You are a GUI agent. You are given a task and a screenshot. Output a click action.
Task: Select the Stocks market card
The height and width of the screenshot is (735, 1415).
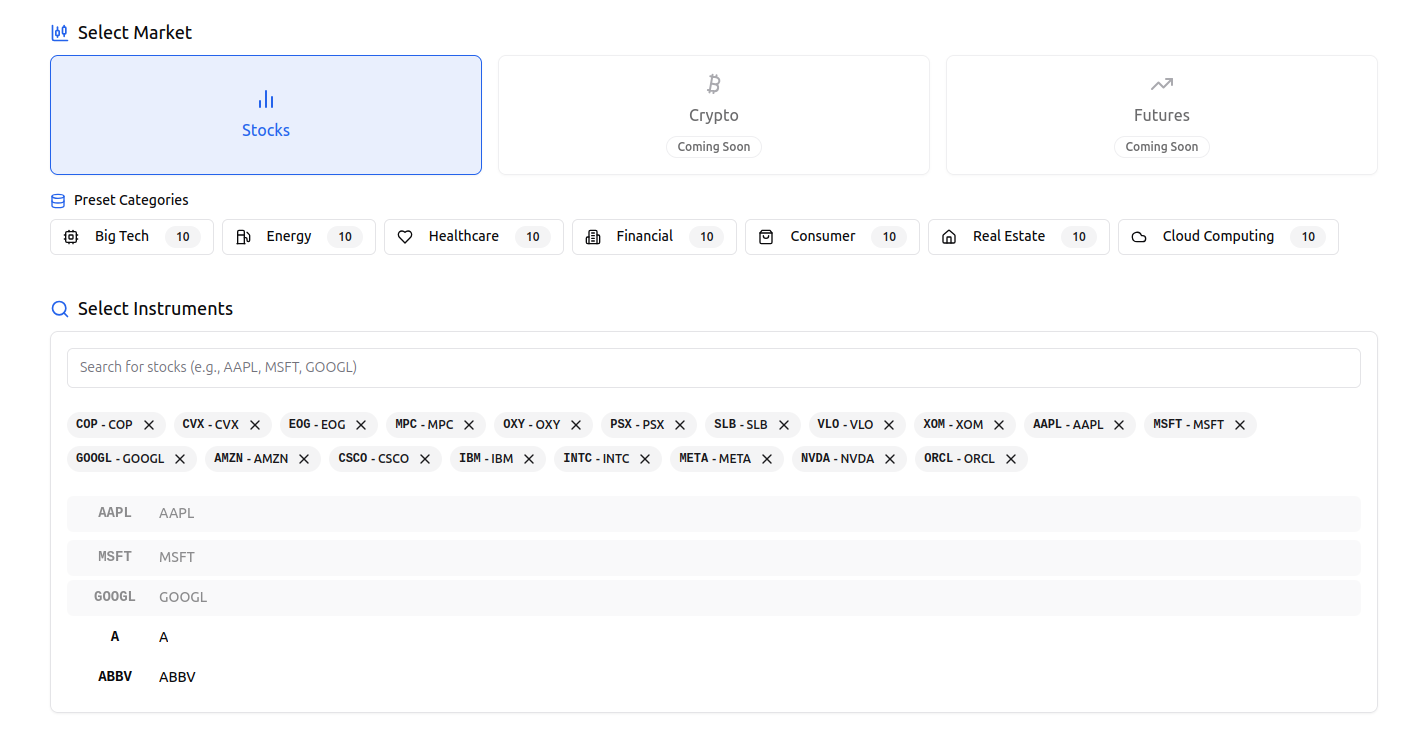point(266,115)
